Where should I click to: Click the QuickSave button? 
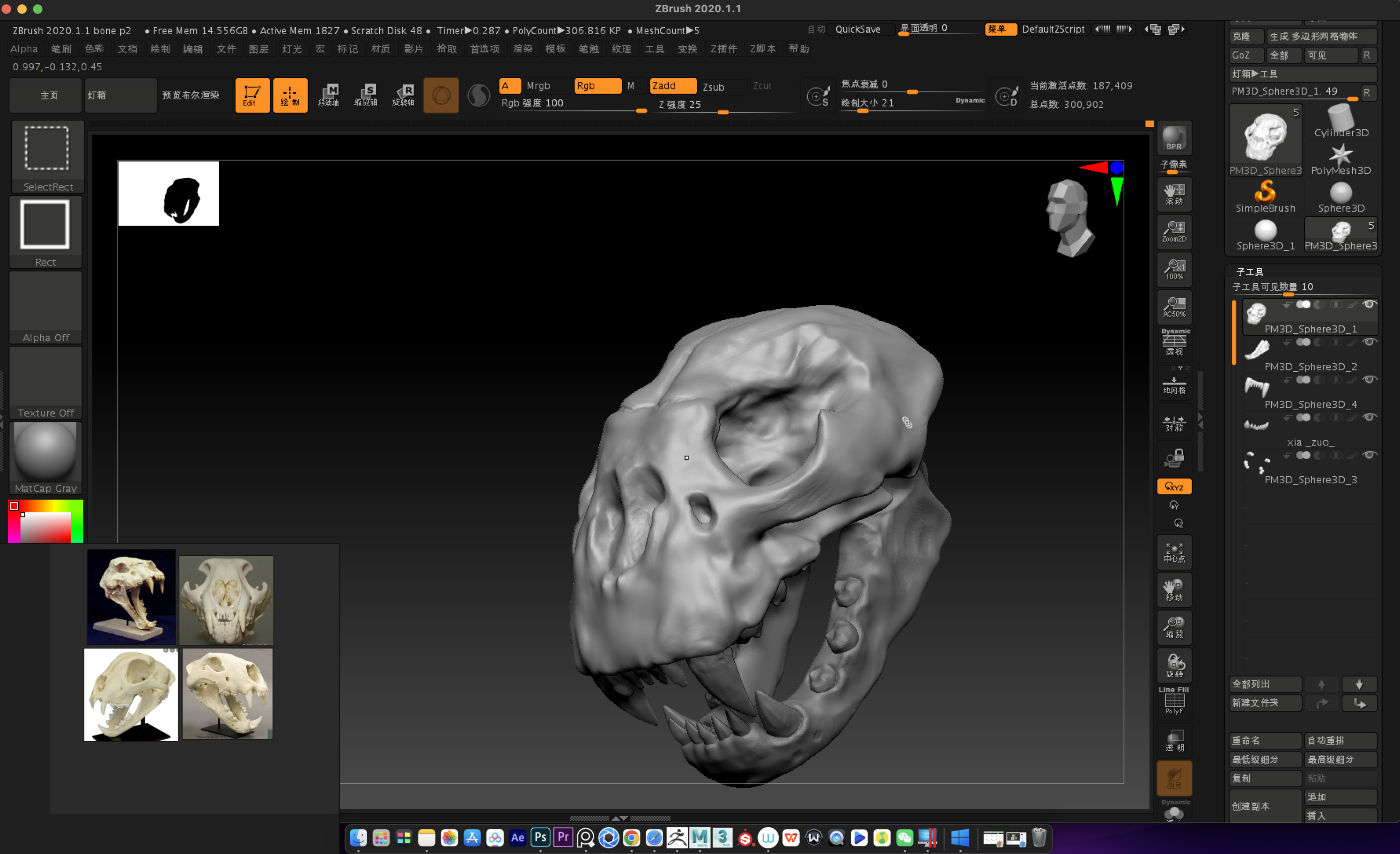pos(857,29)
